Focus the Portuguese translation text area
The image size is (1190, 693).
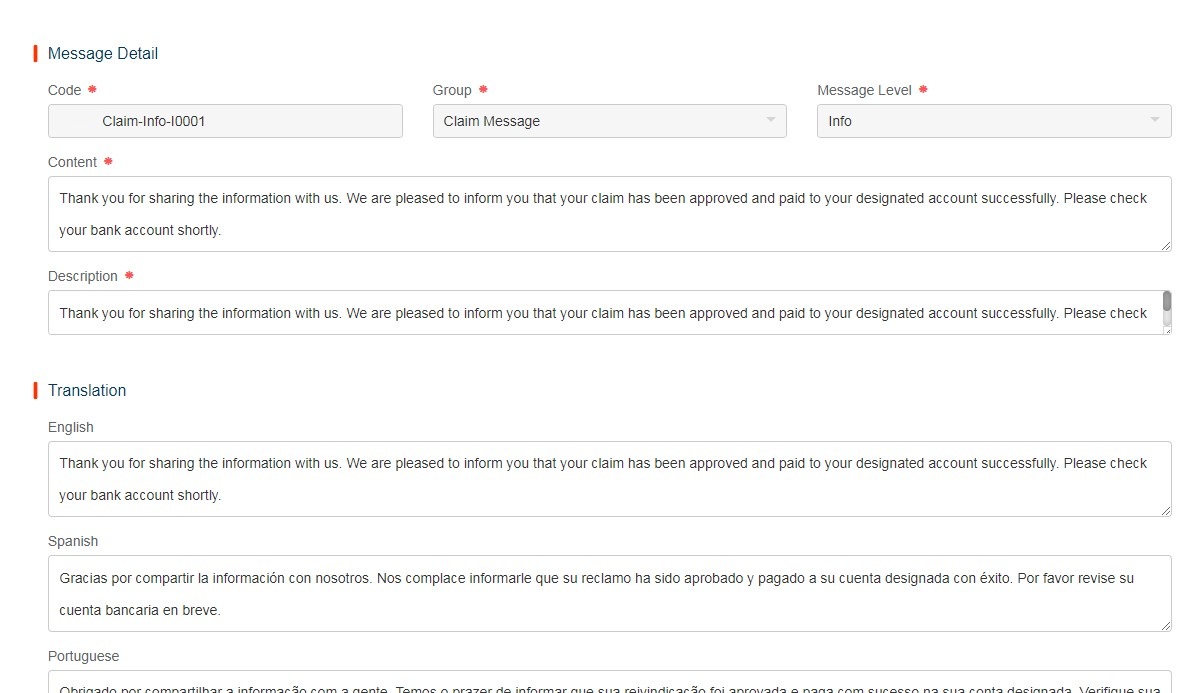[609, 683]
